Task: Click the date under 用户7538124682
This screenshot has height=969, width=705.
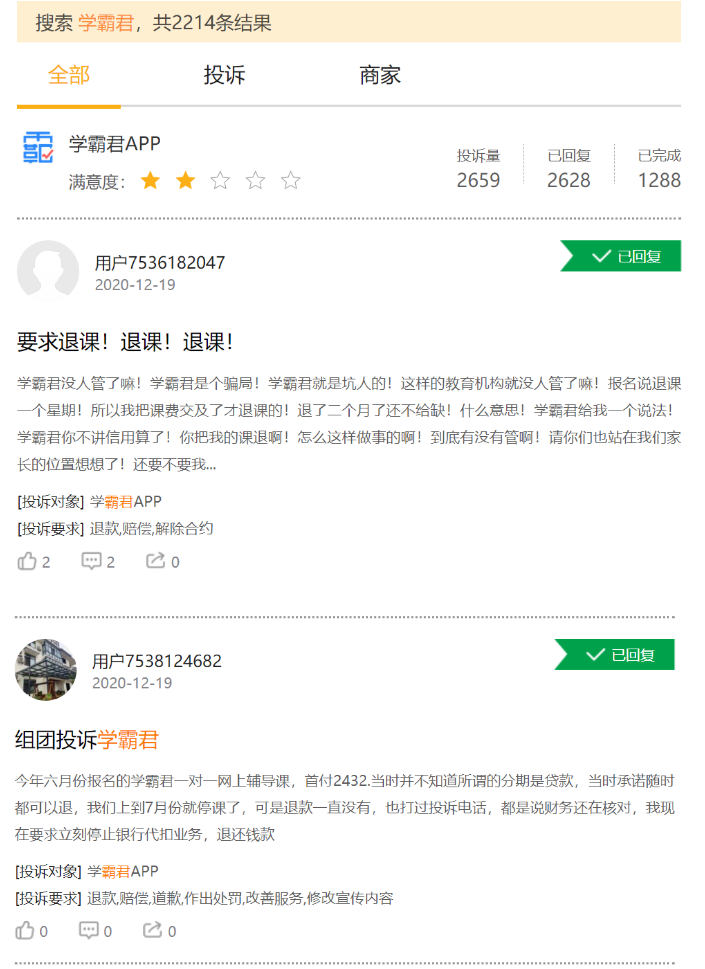Action: 132,683
